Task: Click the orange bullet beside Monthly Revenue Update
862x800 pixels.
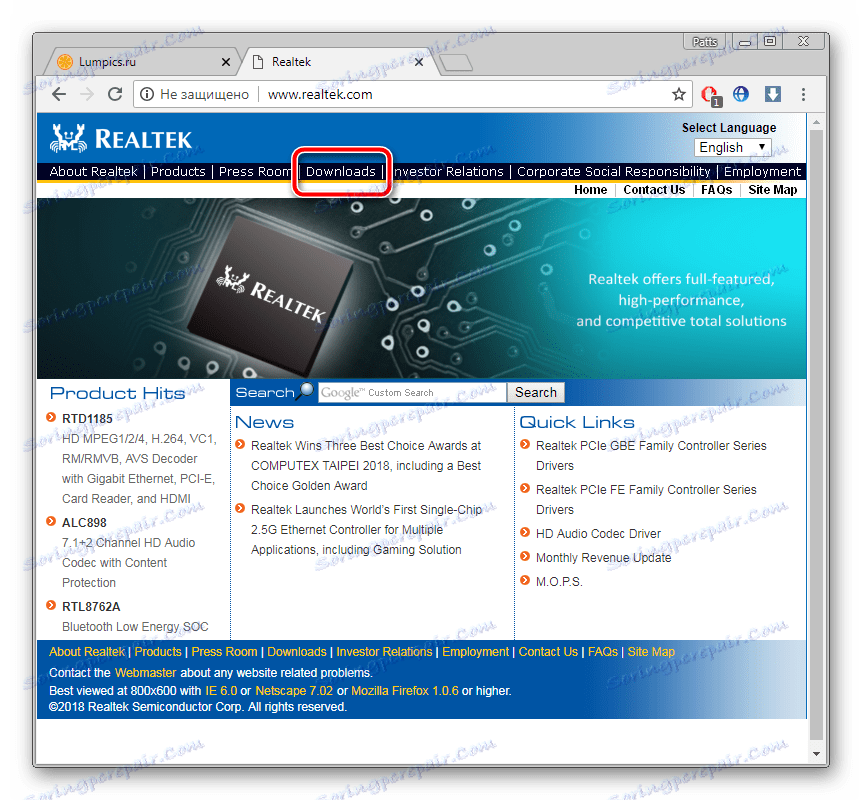Action: coord(525,556)
